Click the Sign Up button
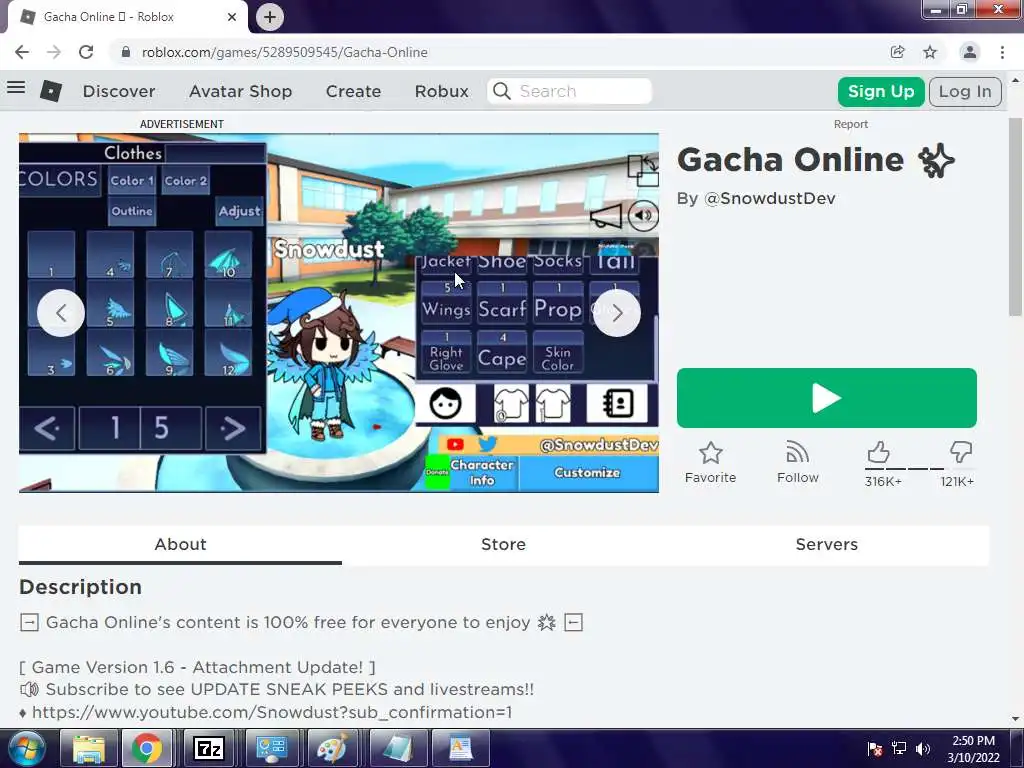The height and width of the screenshot is (768, 1024). (x=881, y=91)
